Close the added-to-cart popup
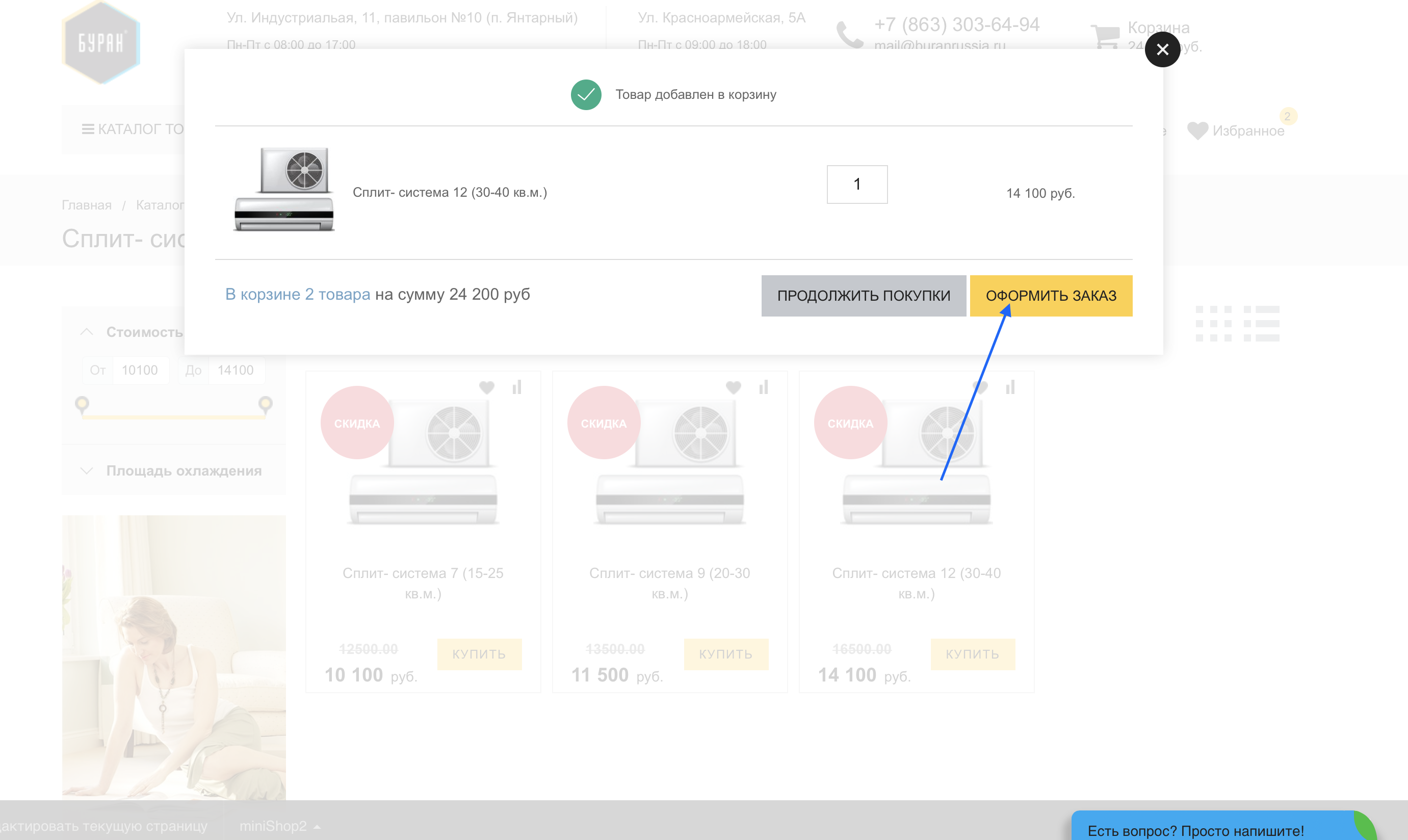The image size is (1408, 840). point(1162,50)
